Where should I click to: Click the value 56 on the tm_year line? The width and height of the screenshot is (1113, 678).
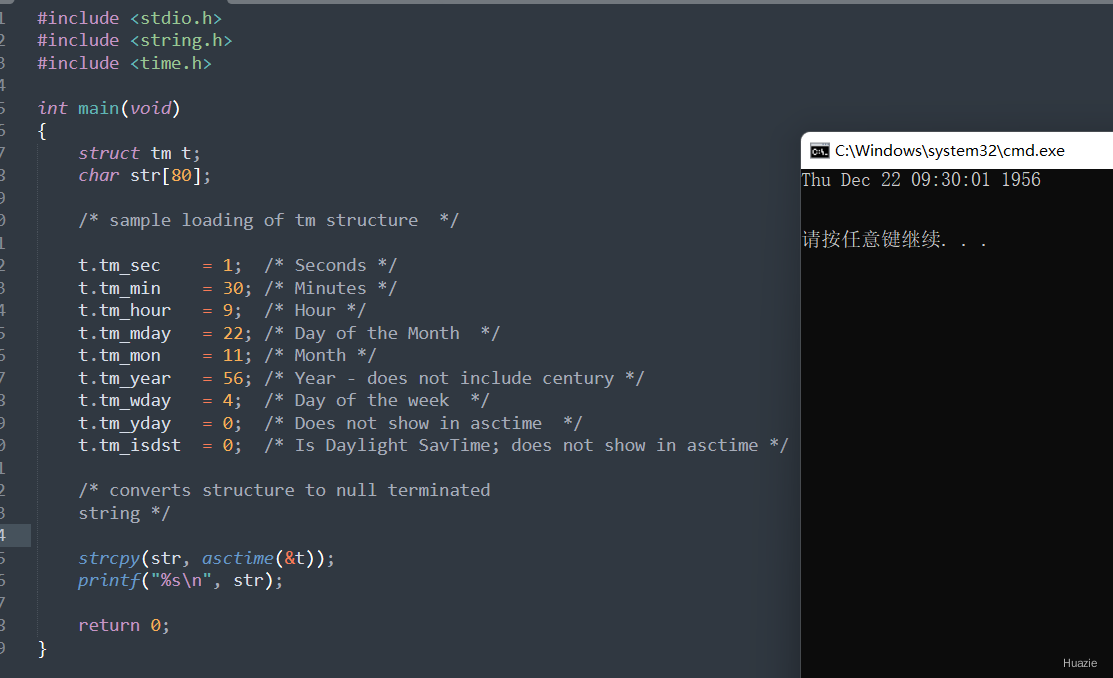click(x=233, y=378)
